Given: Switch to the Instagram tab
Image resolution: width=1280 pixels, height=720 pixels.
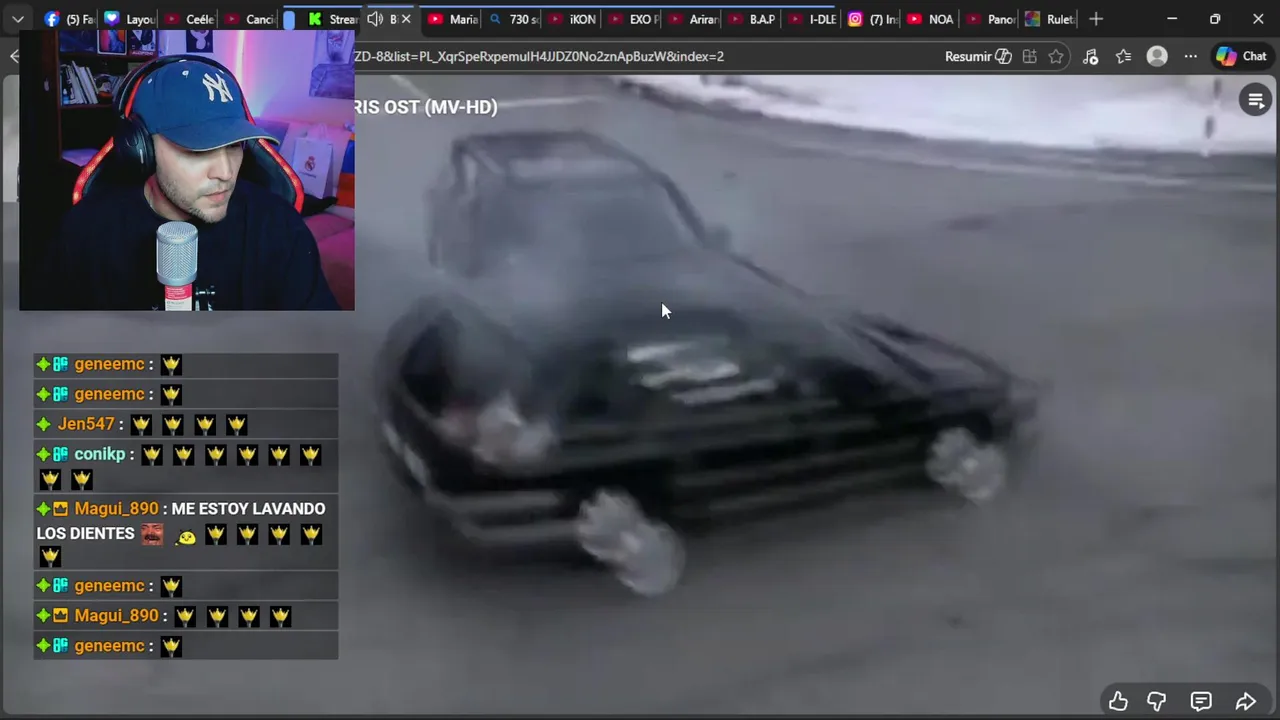Looking at the screenshot, I should pos(872,19).
